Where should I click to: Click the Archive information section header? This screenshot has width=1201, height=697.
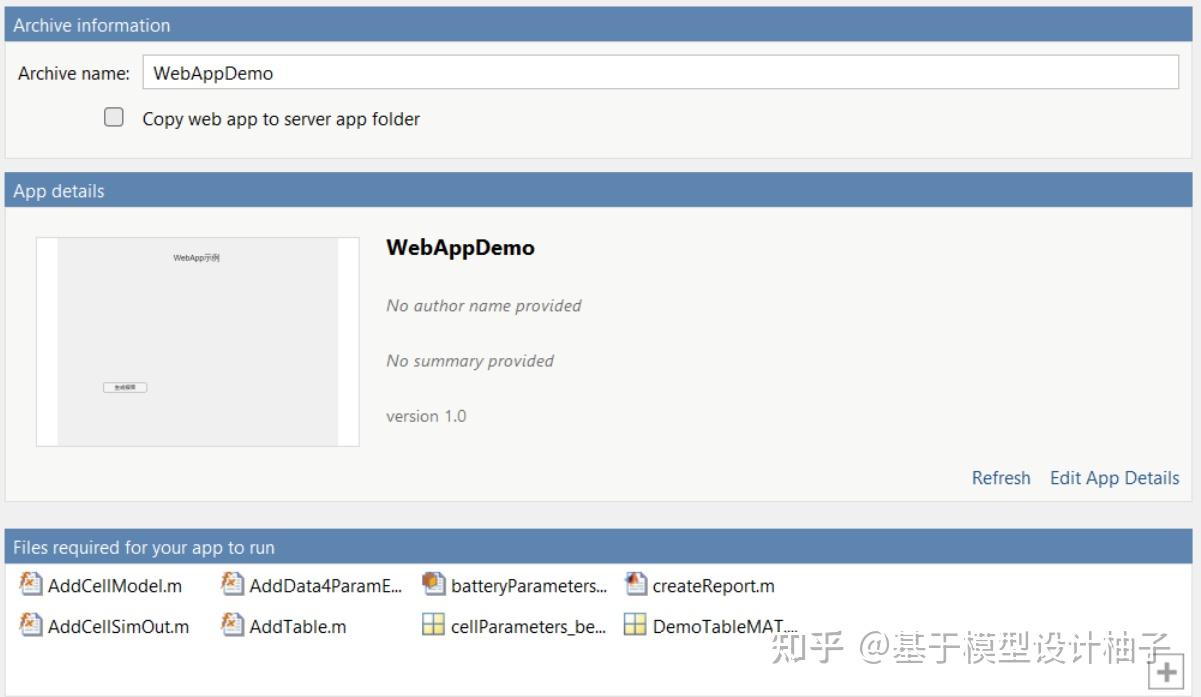point(598,25)
